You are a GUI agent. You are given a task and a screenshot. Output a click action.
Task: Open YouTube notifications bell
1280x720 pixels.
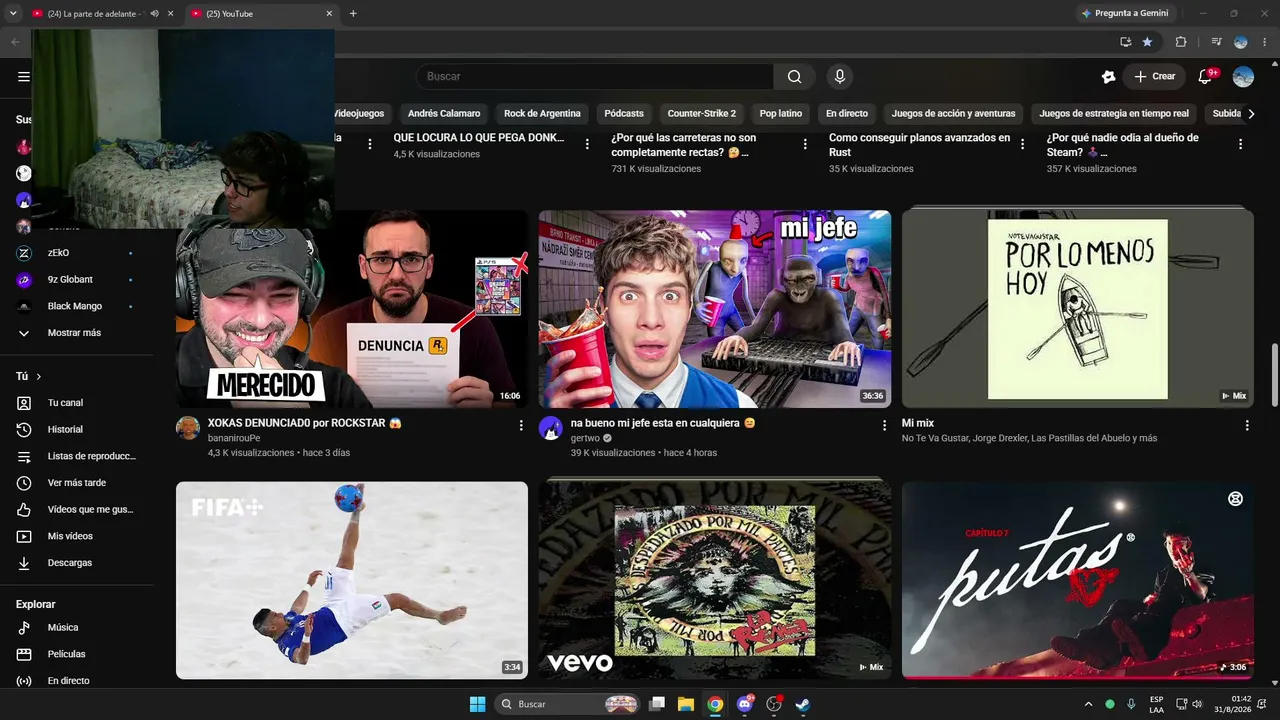tap(1206, 77)
